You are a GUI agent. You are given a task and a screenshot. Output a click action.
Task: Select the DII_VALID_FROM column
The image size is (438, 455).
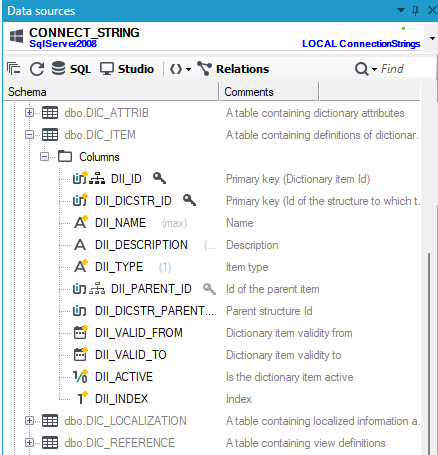tap(139, 333)
